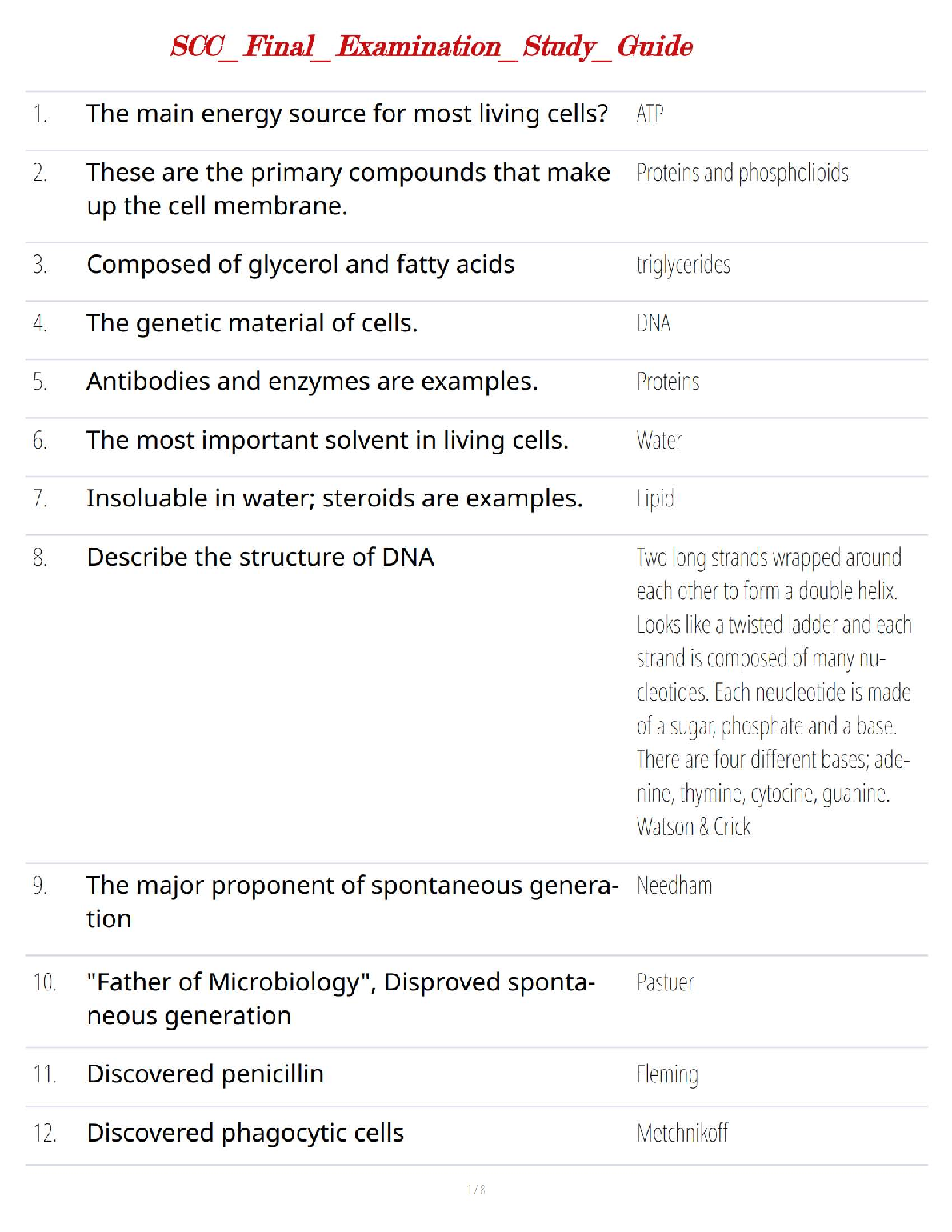Select the answer text ATP
This screenshot has width=952, height=1232.
coord(650,114)
